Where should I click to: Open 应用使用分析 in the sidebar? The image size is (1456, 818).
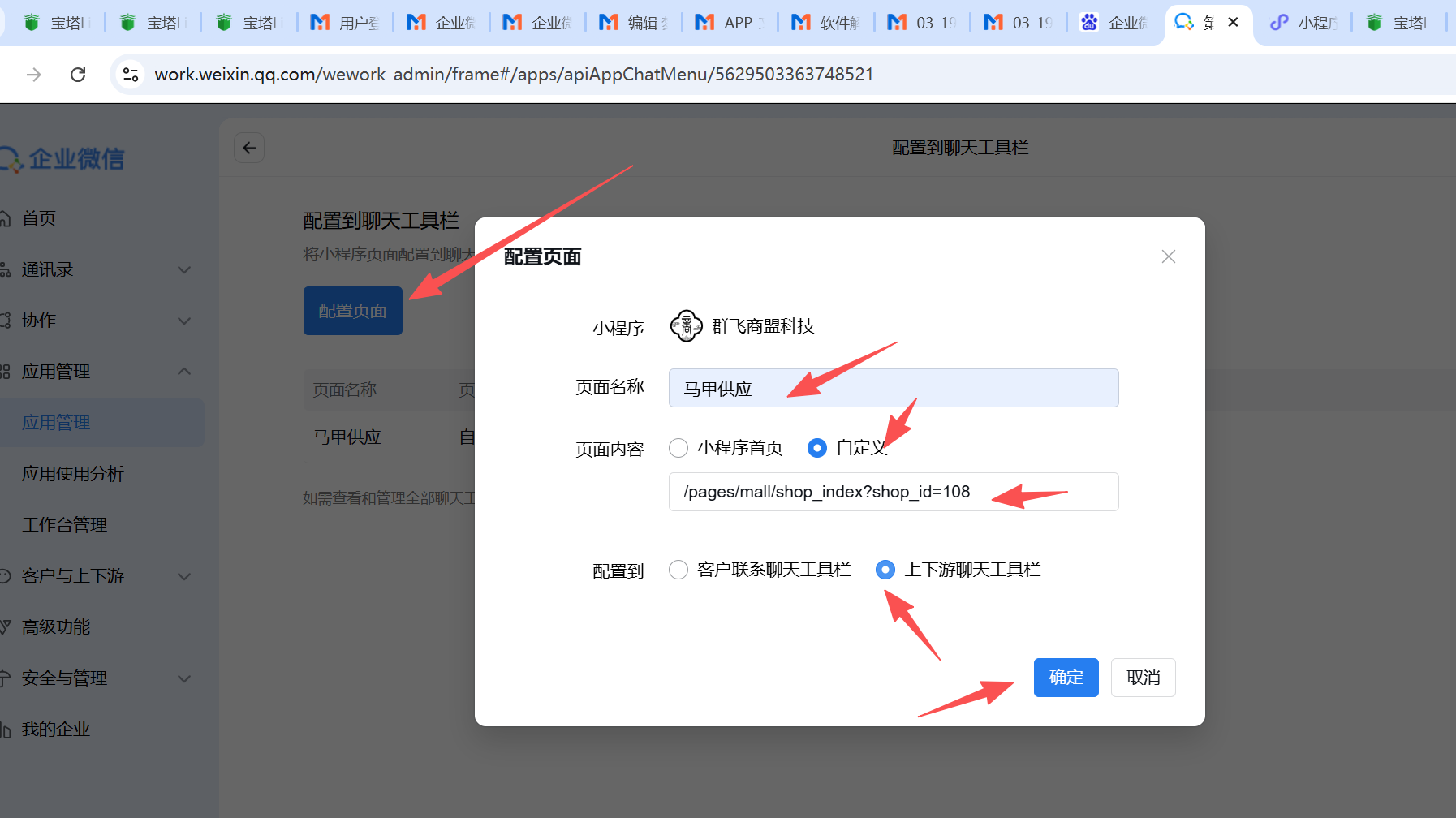tap(73, 474)
